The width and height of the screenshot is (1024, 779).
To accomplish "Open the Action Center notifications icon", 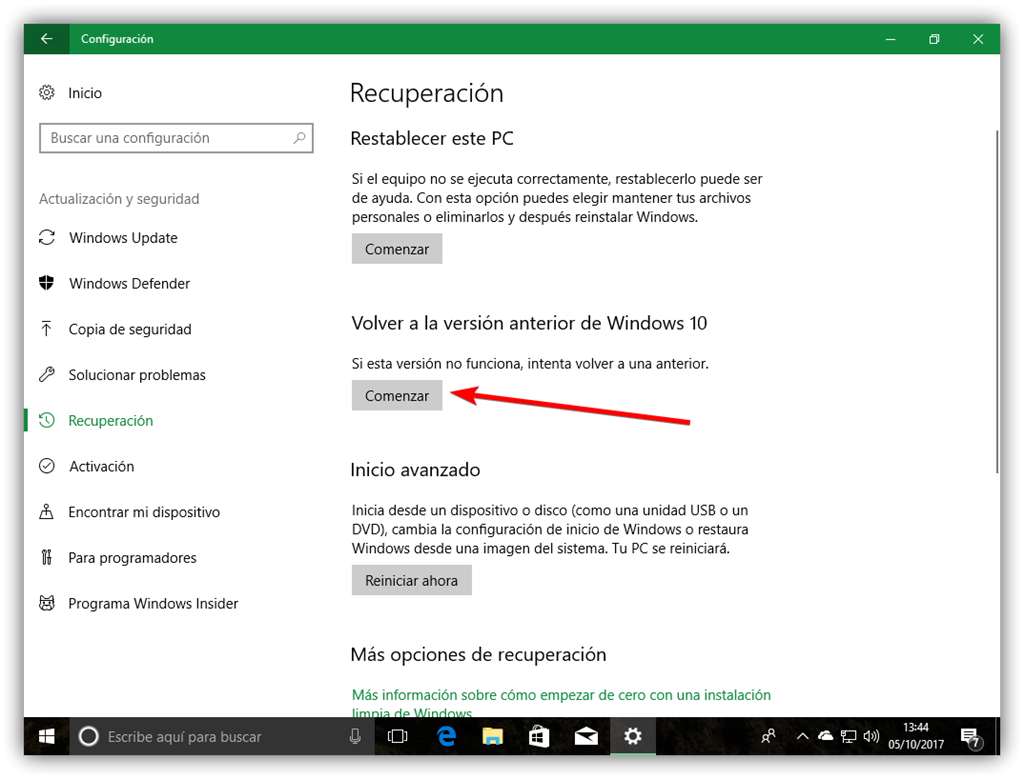I will (972, 738).
